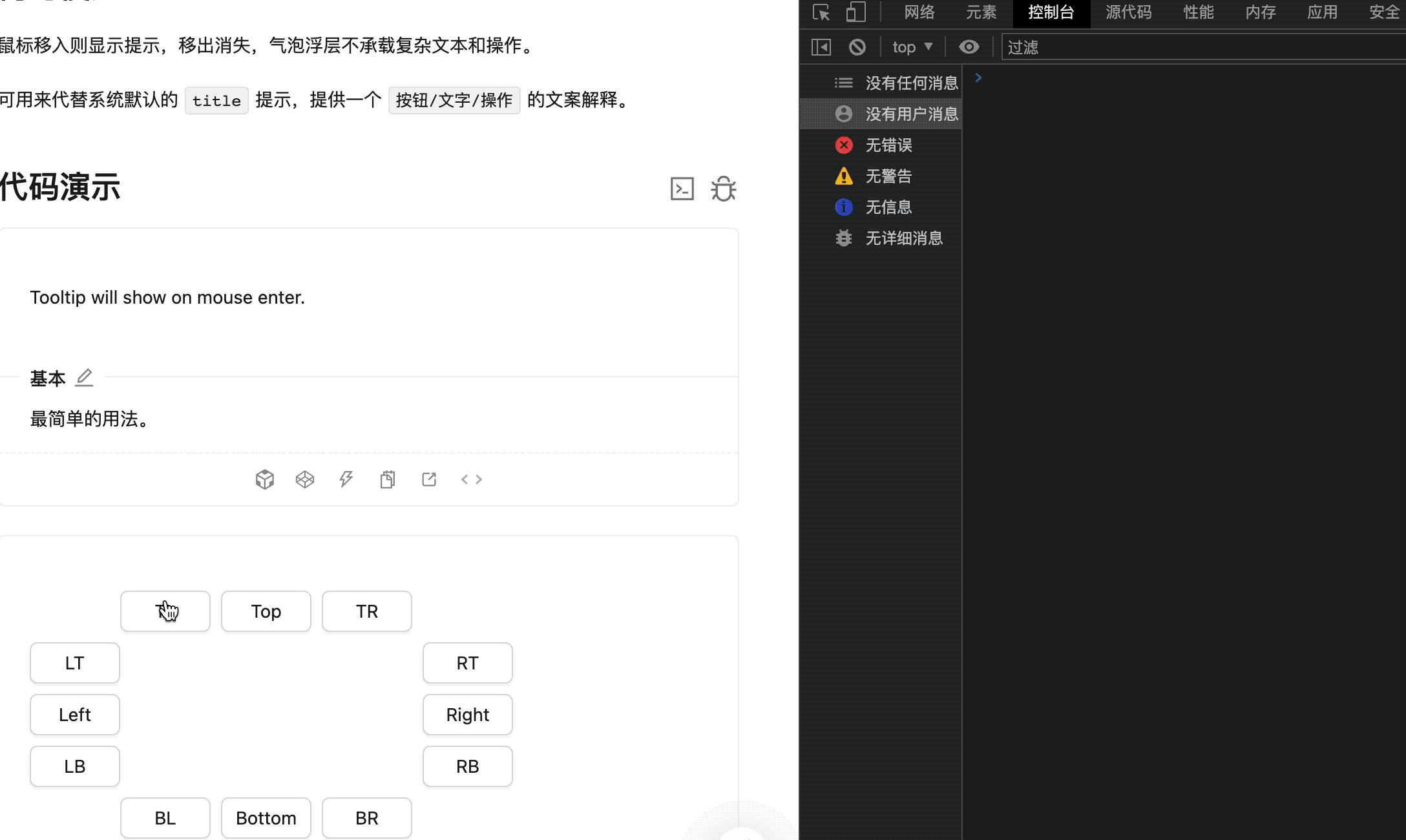Click the inspect element picker icon
The width and height of the screenshot is (1406, 840).
point(821,12)
